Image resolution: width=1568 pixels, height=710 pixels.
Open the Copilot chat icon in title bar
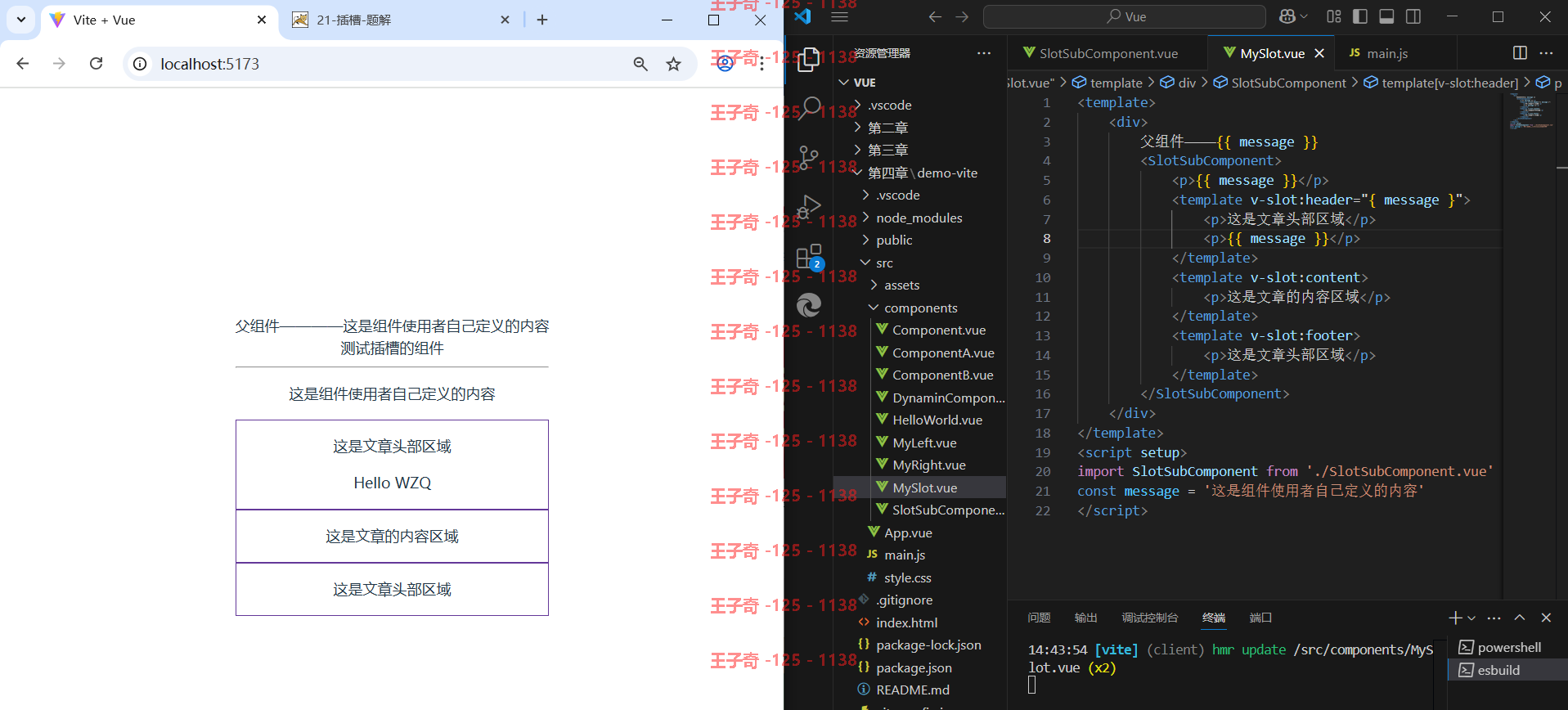point(1287,16)
